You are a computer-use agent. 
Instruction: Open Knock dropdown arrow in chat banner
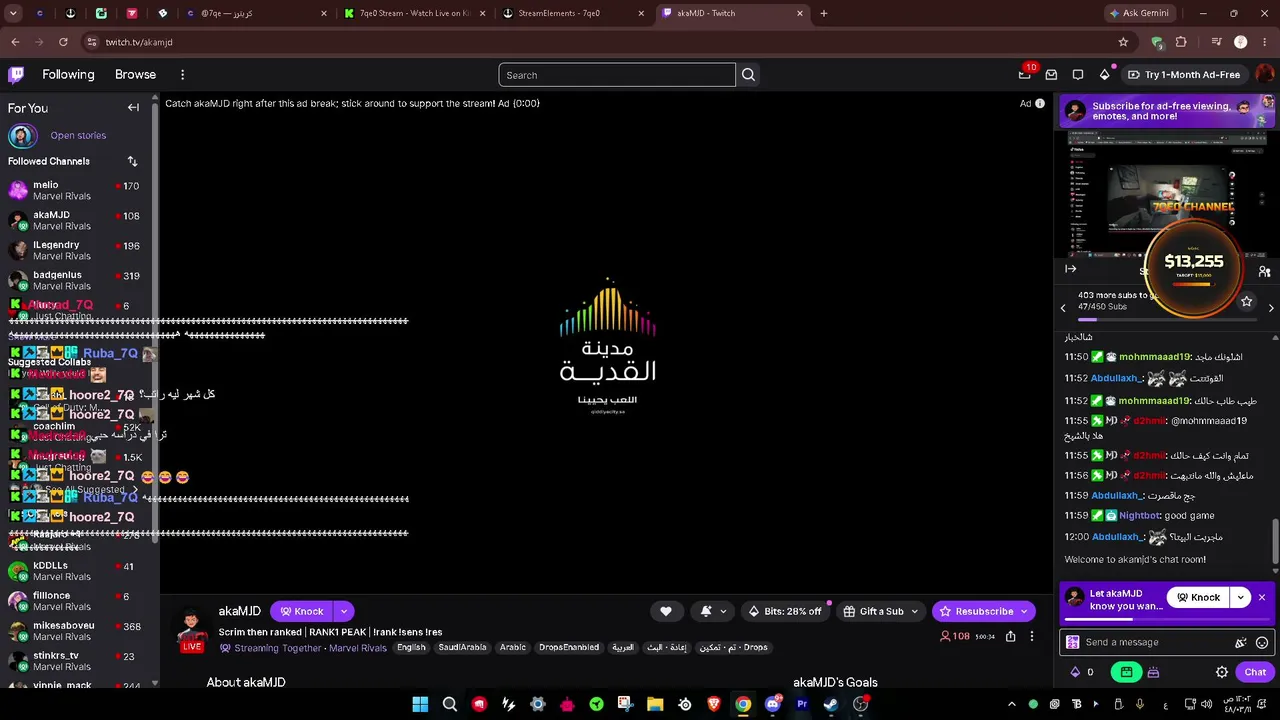point(1241,598)
